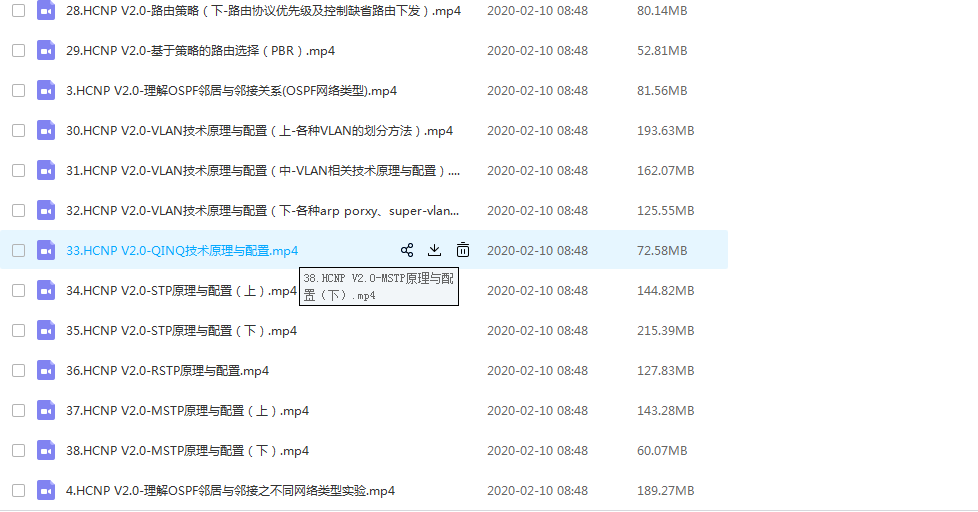Click share icon on the 33.HCNP QINQ row
Screen dimensions: 978x512
pyautogui.click(x=407, y=250)
